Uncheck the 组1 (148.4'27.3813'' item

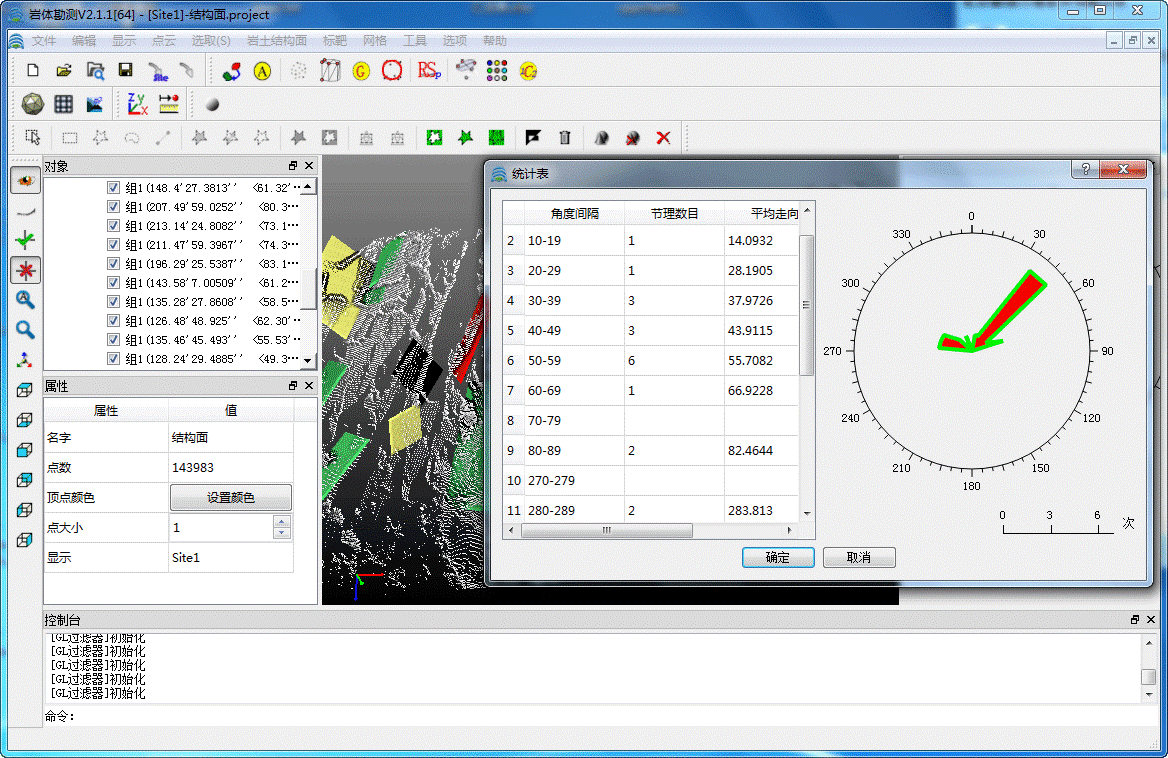(113, 188)
